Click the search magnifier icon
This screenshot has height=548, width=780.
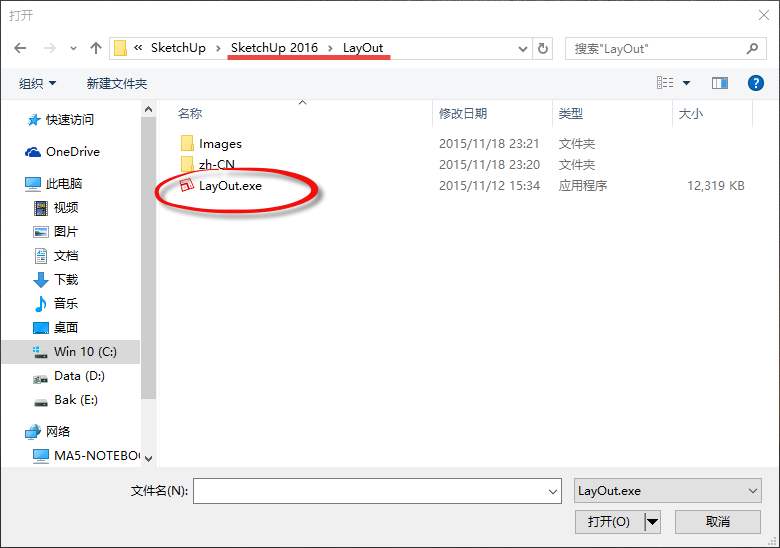coord(753,49)
